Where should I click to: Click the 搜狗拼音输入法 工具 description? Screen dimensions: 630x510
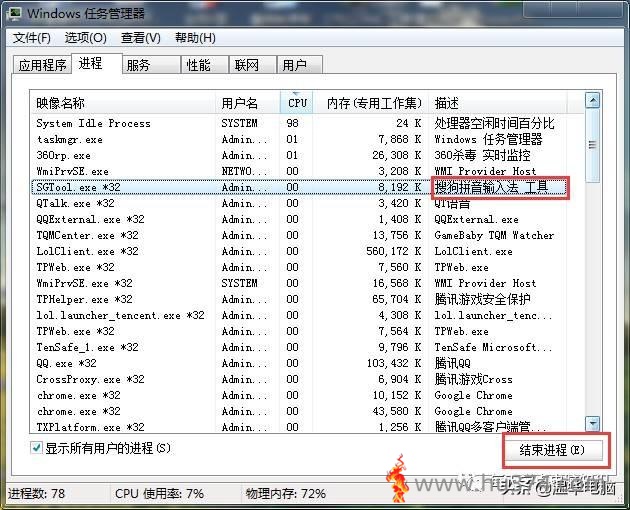pyautogui.click(x=491, y=187)
